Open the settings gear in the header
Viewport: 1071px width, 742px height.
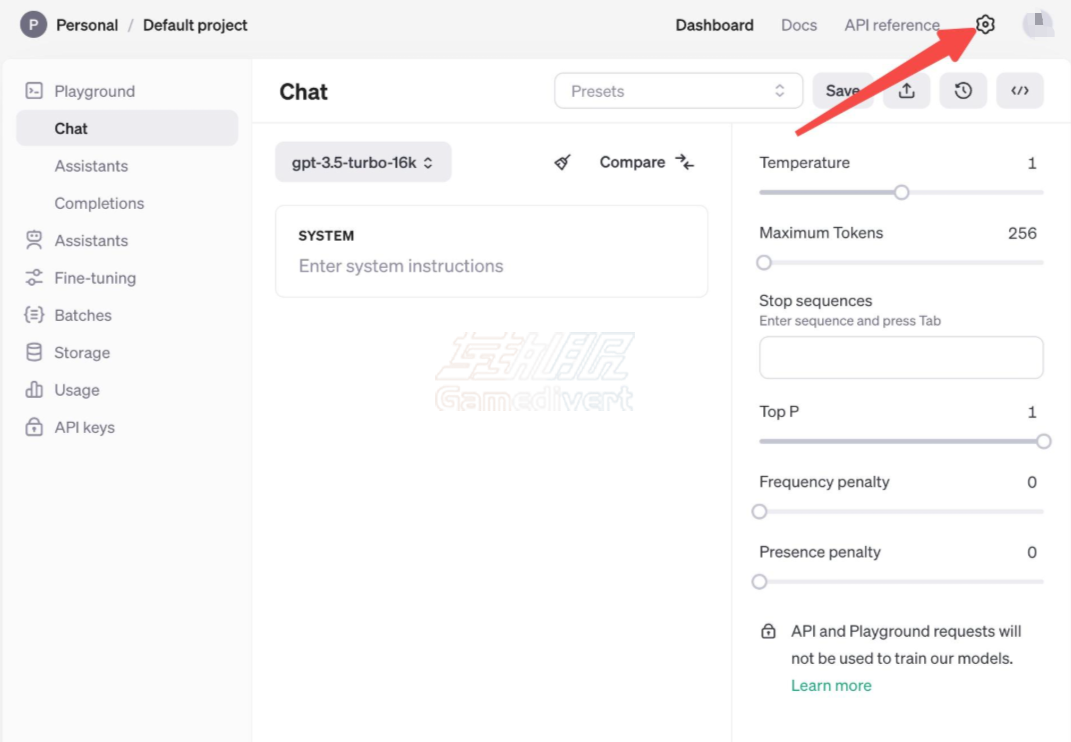[x=985, y=24]
